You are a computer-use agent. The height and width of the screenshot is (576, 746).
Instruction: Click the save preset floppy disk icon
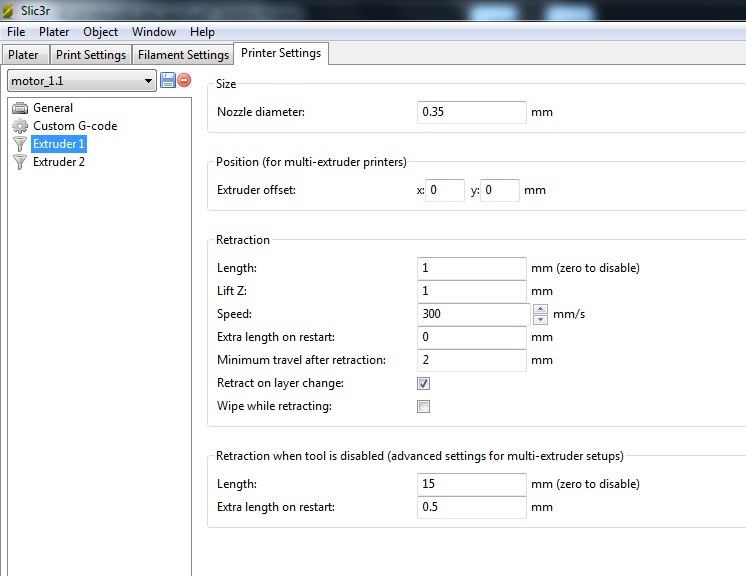tap(168, 80)
